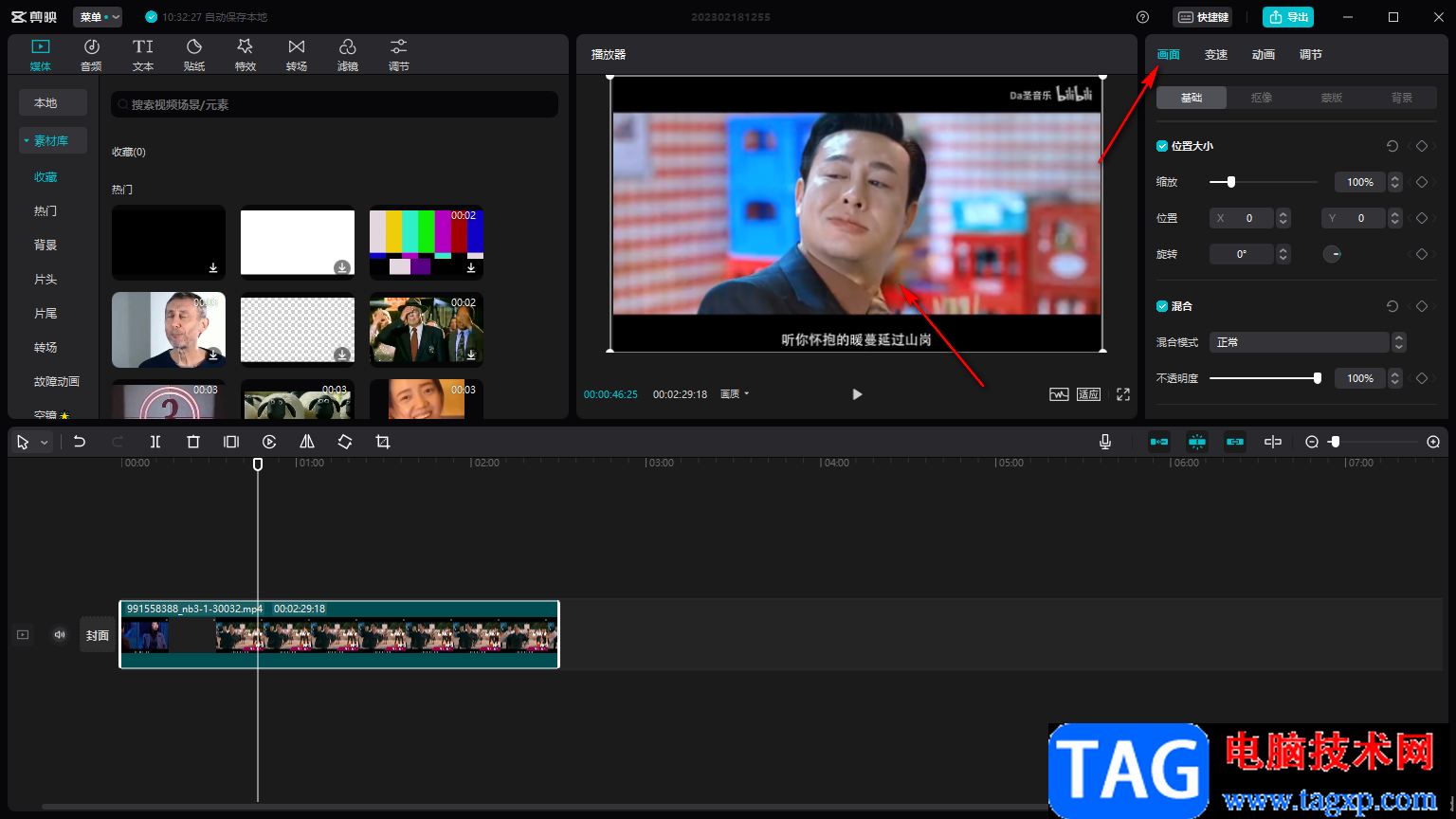Switch to the 变速 speed tab
The image size is (1456, 819).
(1216, 55)
